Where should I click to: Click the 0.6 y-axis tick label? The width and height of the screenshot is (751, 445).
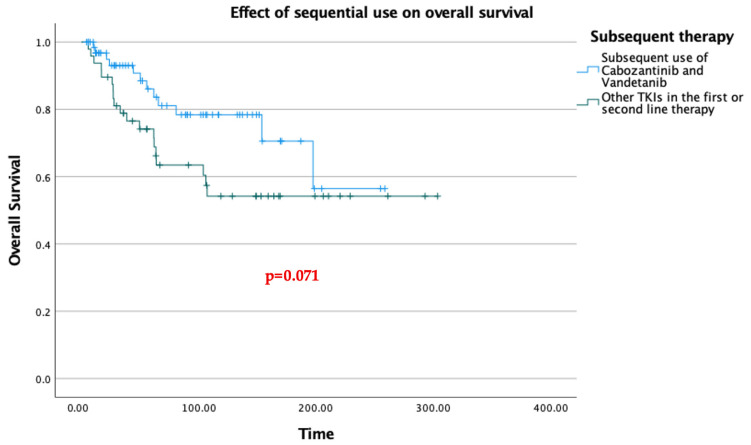[43, 177]
